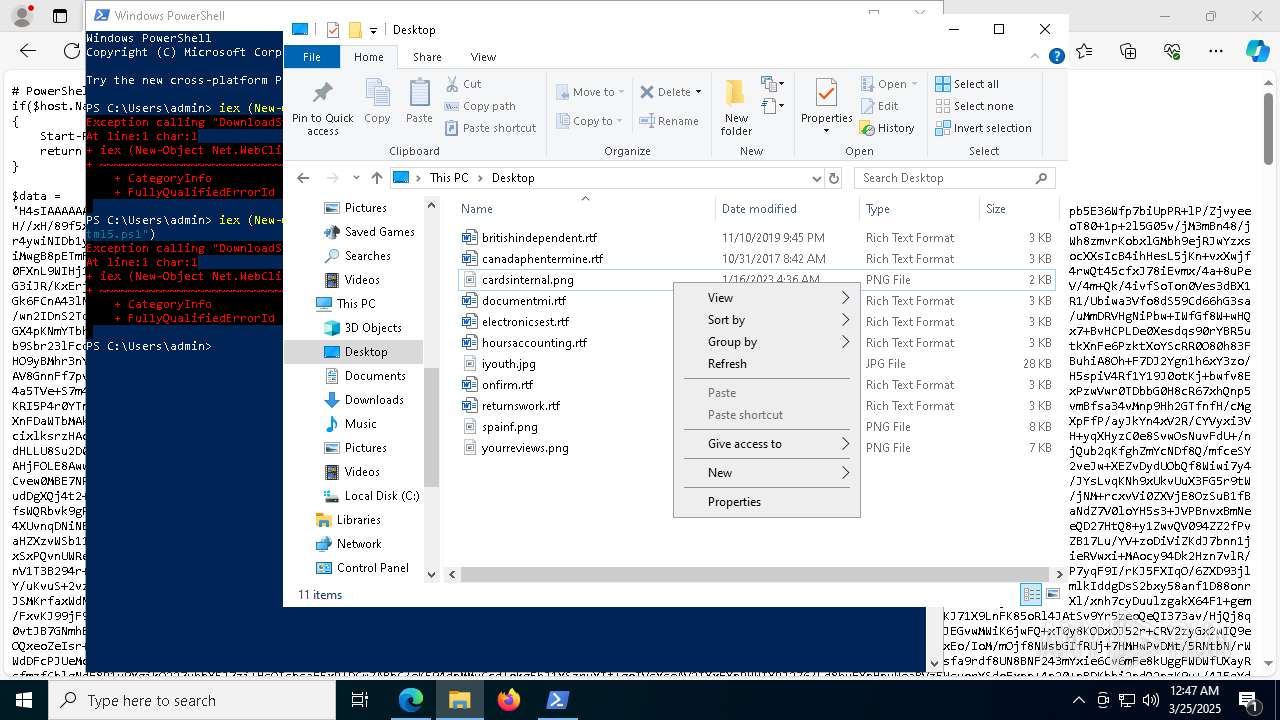Switch to details view button

[x=1031, y=594]
